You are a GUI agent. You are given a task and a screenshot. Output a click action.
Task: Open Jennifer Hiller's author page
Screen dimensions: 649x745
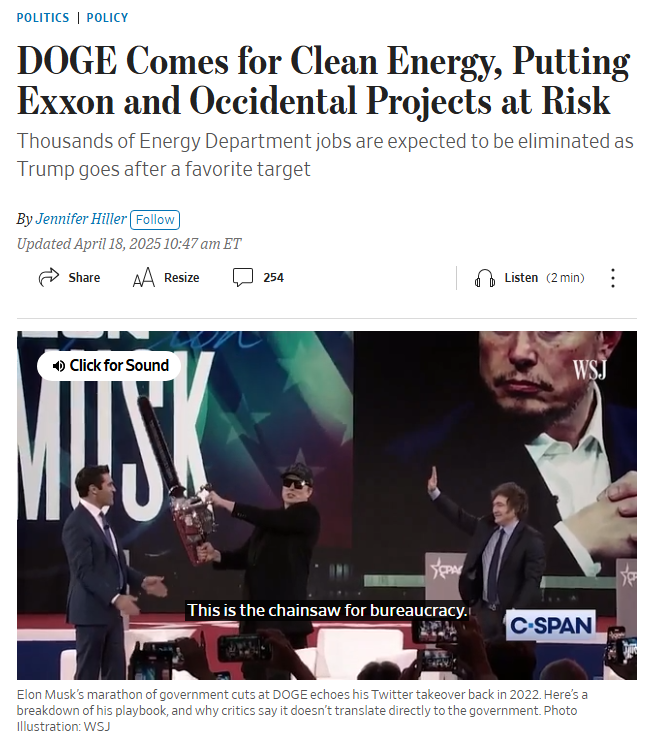pos(81,219)
